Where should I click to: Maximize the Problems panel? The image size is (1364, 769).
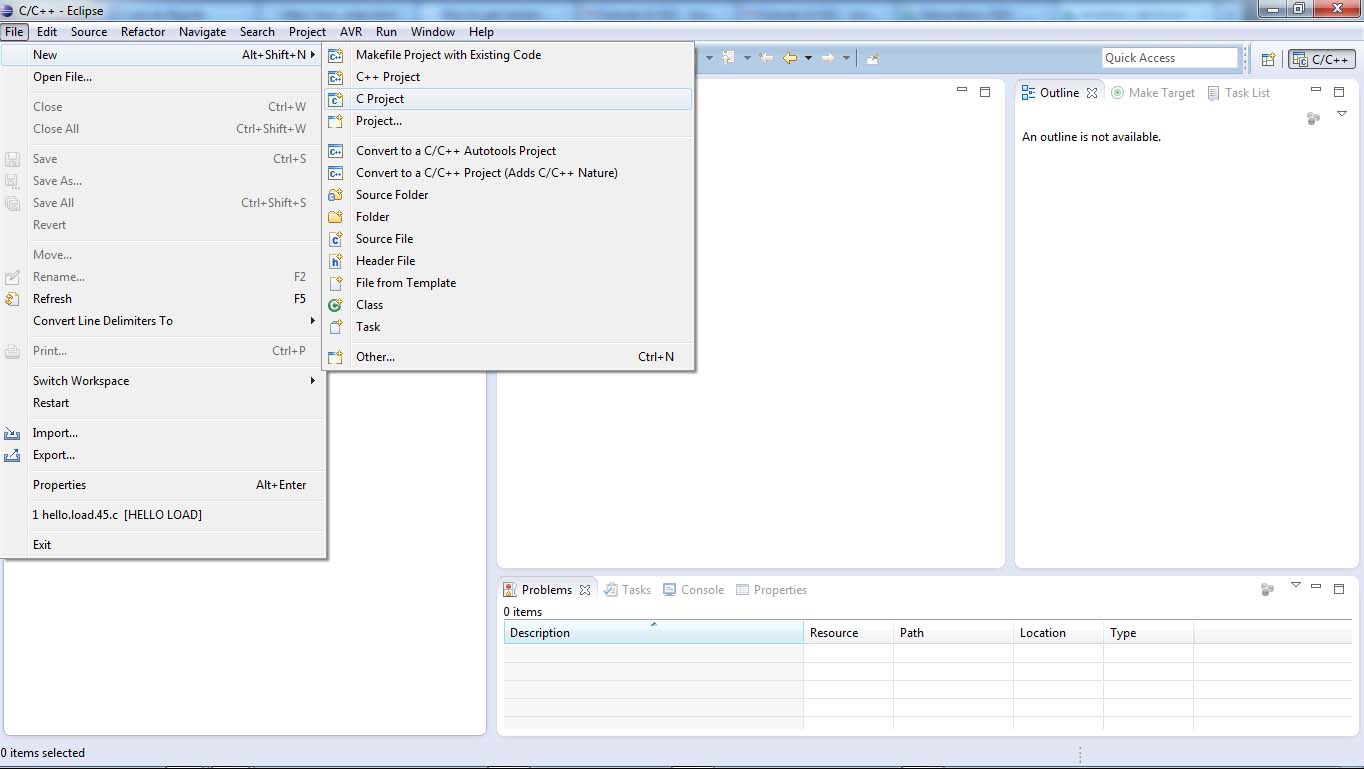(x=1339, y=589)
